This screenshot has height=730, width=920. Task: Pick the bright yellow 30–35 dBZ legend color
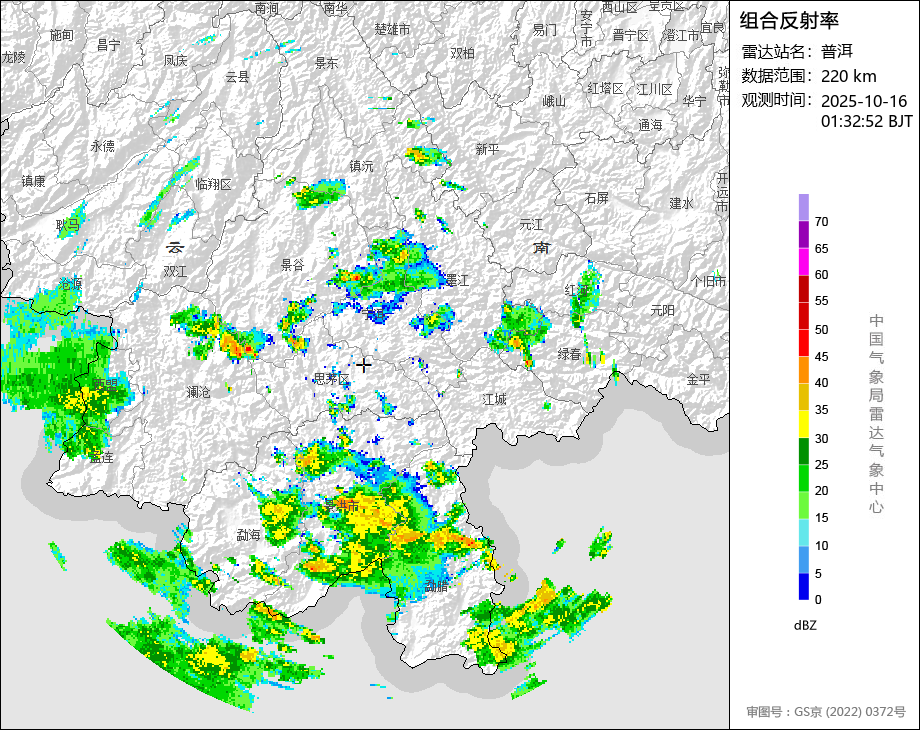(803, 424)
